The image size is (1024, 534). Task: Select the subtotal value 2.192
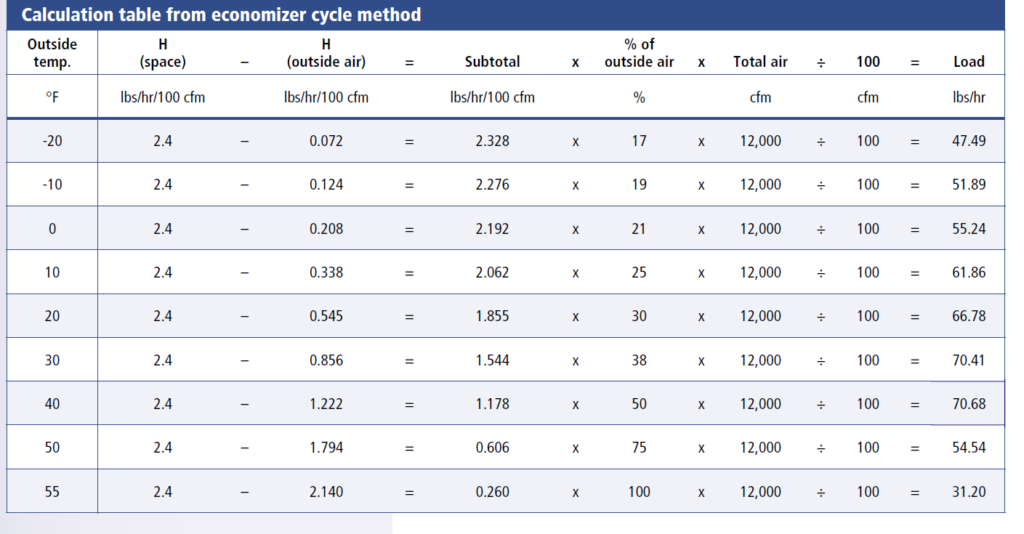(x=492, y=229)
